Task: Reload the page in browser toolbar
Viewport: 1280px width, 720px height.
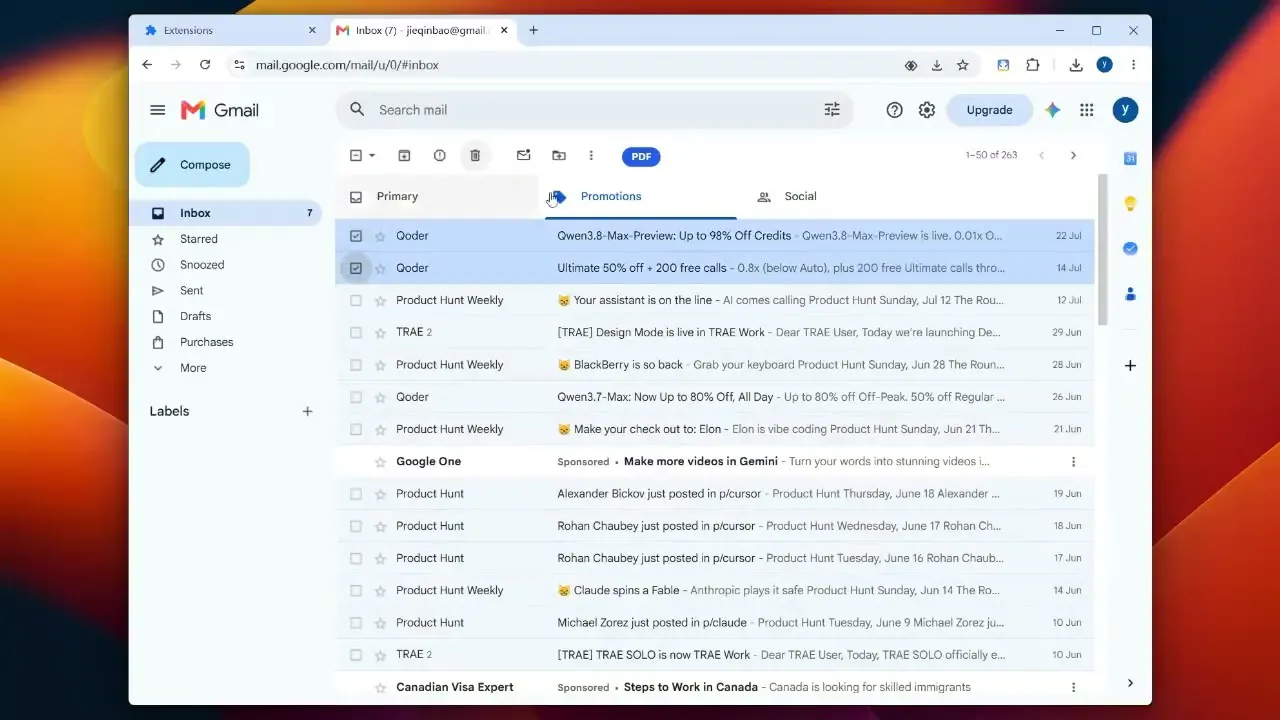Action: 205,65
